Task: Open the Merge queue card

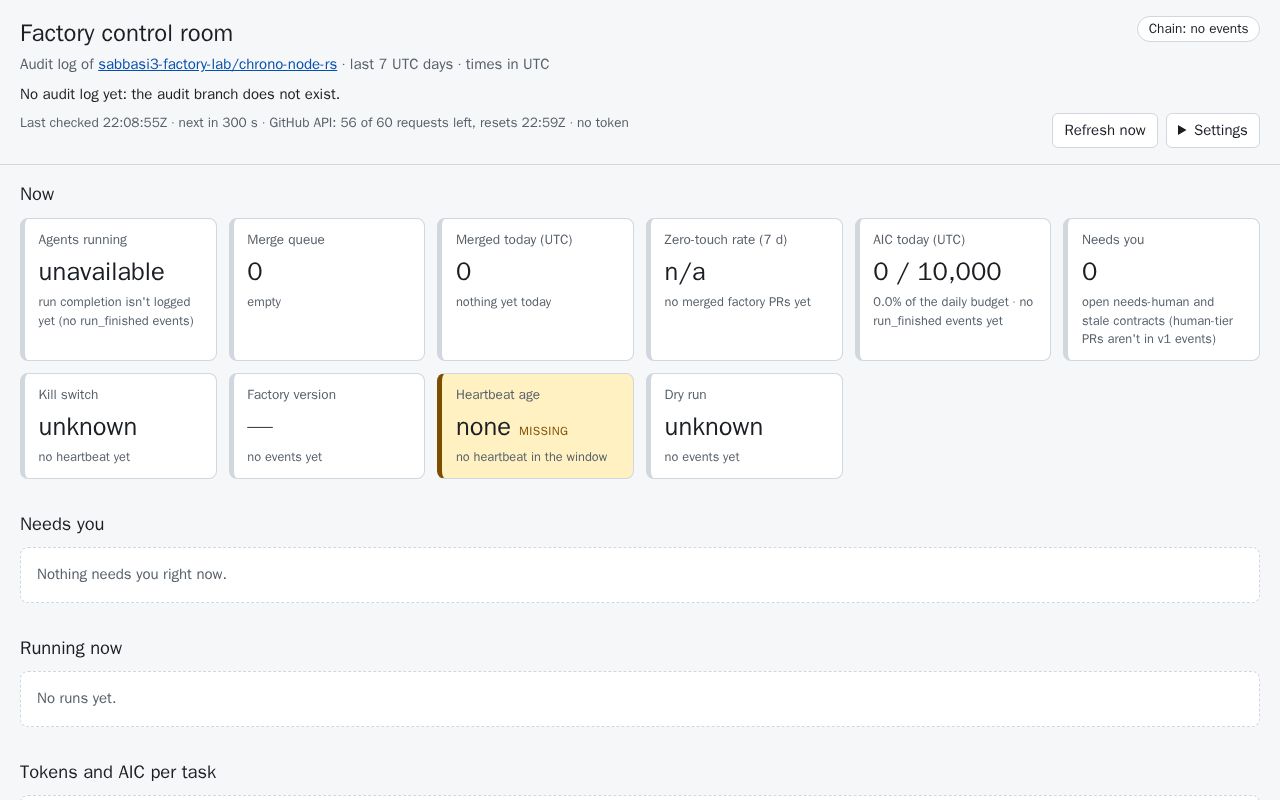Action: coord(327,289)
